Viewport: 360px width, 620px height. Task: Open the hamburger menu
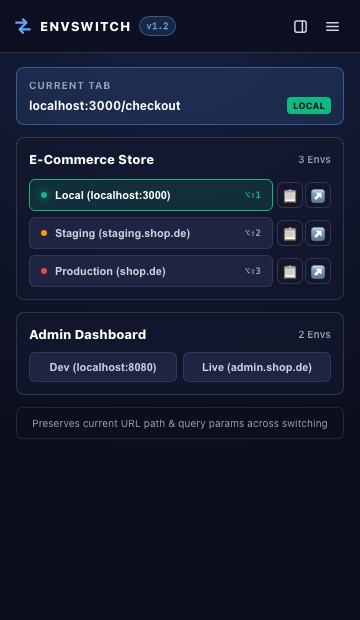click(x=332, y=26)
